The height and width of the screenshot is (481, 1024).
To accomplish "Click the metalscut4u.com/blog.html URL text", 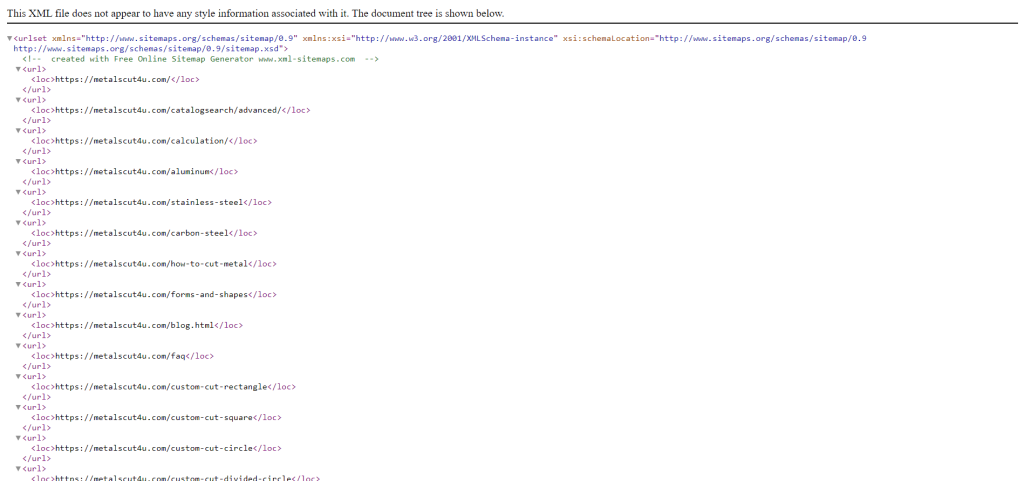I will click(135, 325).
